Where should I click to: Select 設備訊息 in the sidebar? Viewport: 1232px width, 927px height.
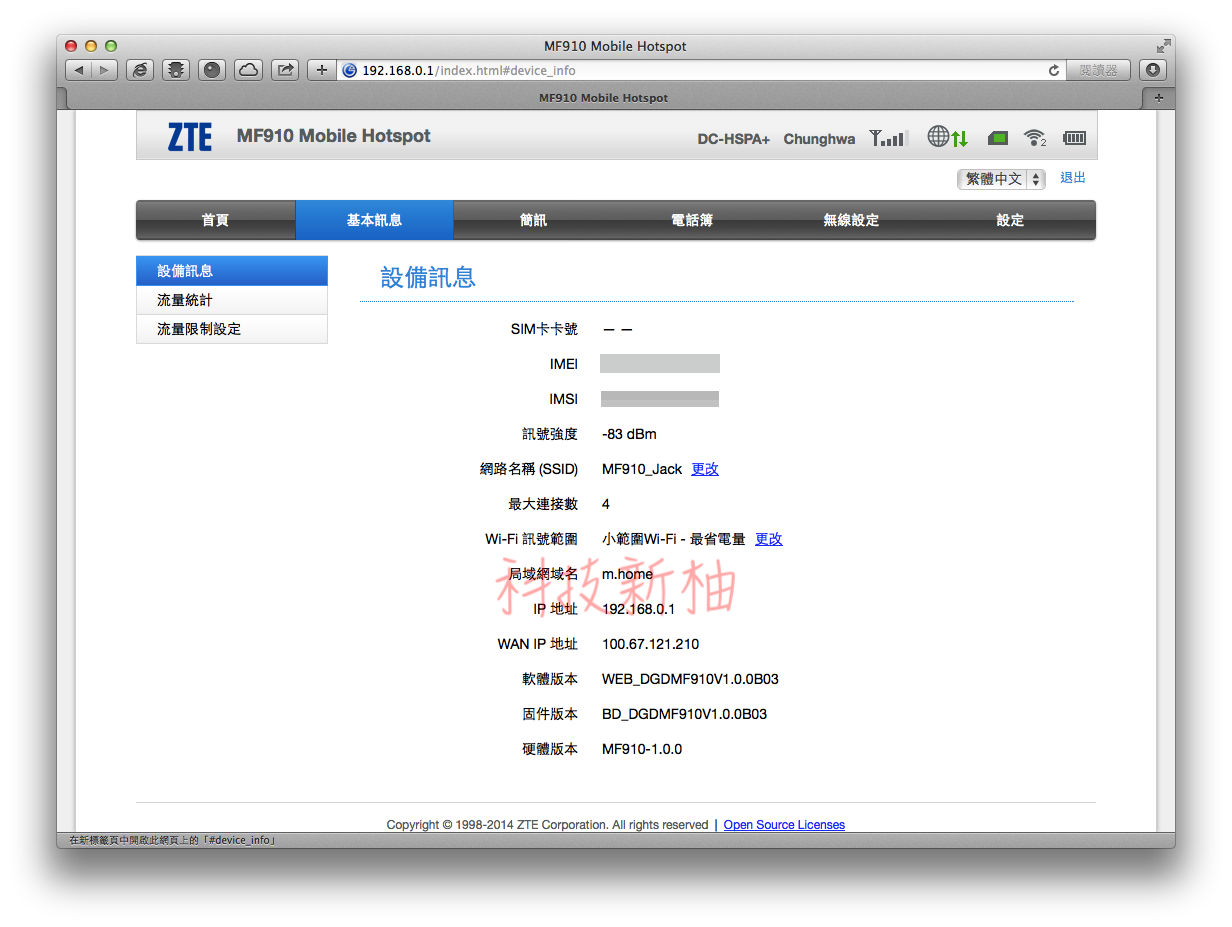click(232, 271)
